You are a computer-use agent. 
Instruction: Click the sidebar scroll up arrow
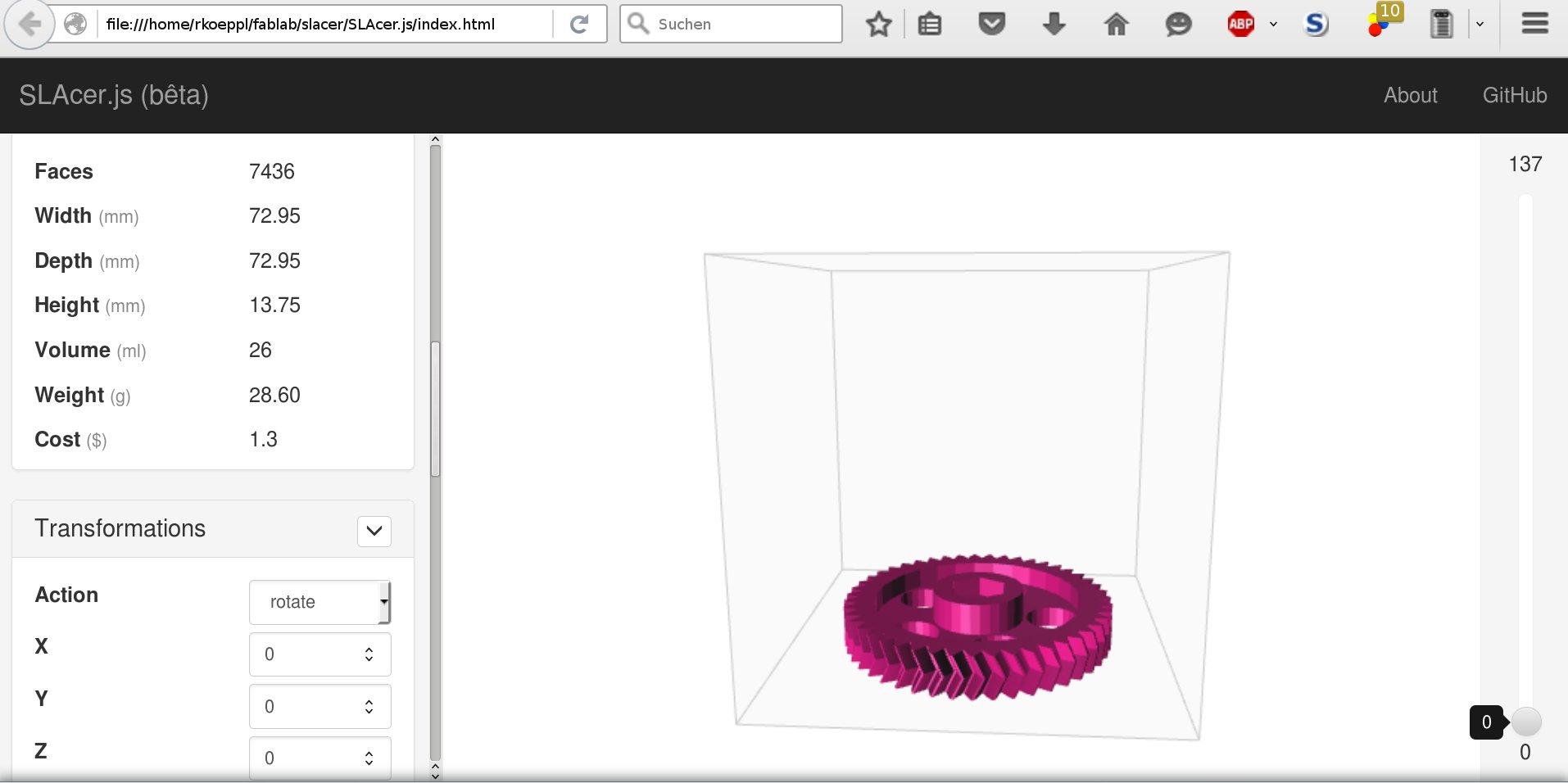click(435, 139)
